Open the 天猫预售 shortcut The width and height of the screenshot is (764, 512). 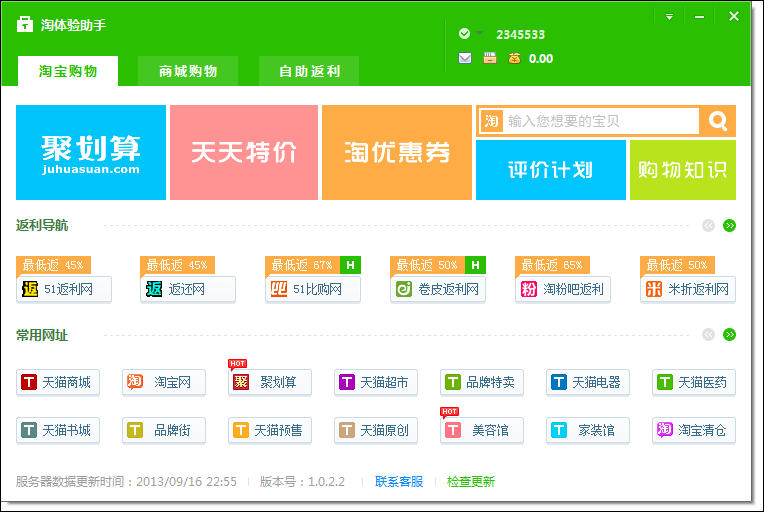(x=269, y=430)
